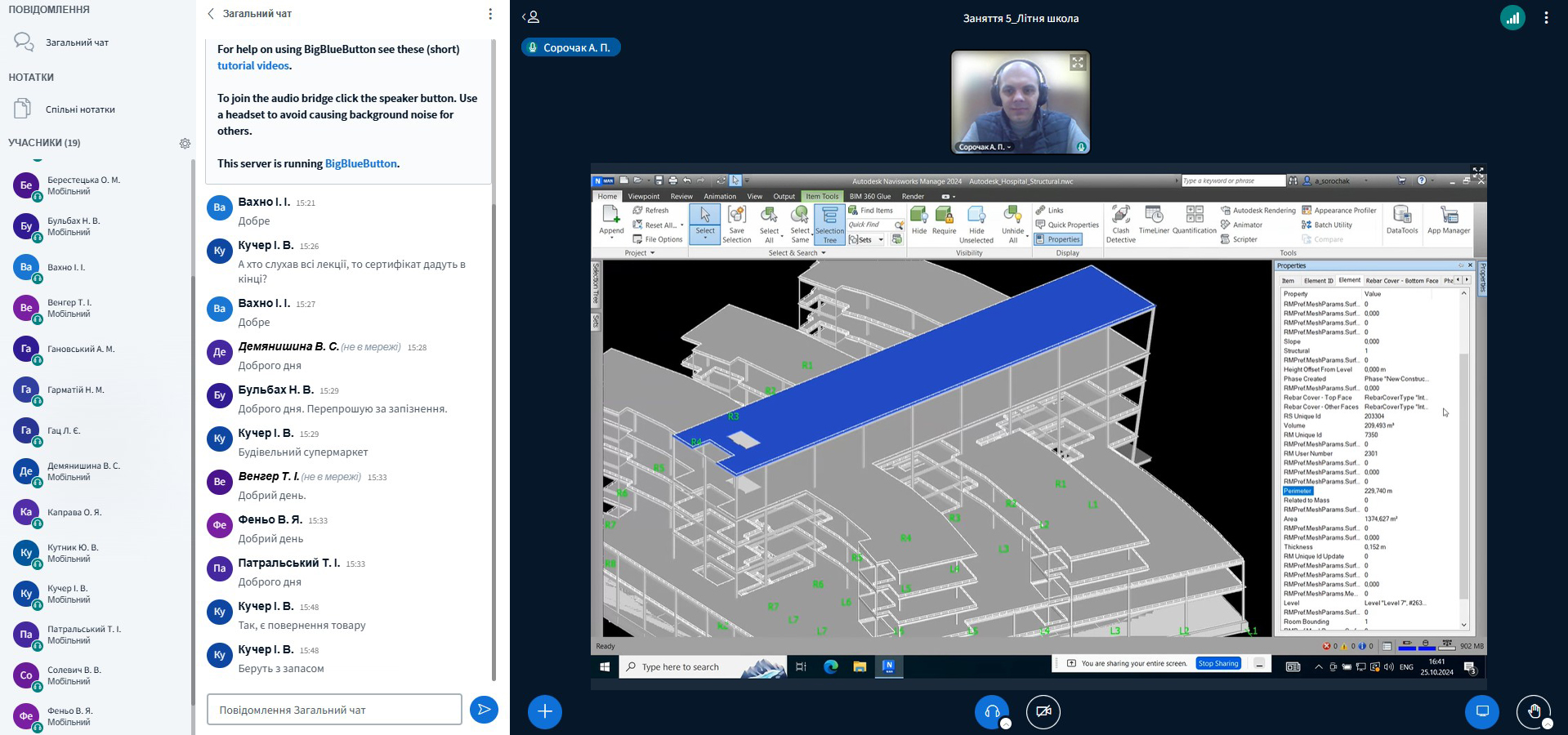Open the blue plus actions button
1568x735 pixels.
click(x=545, y=711)
